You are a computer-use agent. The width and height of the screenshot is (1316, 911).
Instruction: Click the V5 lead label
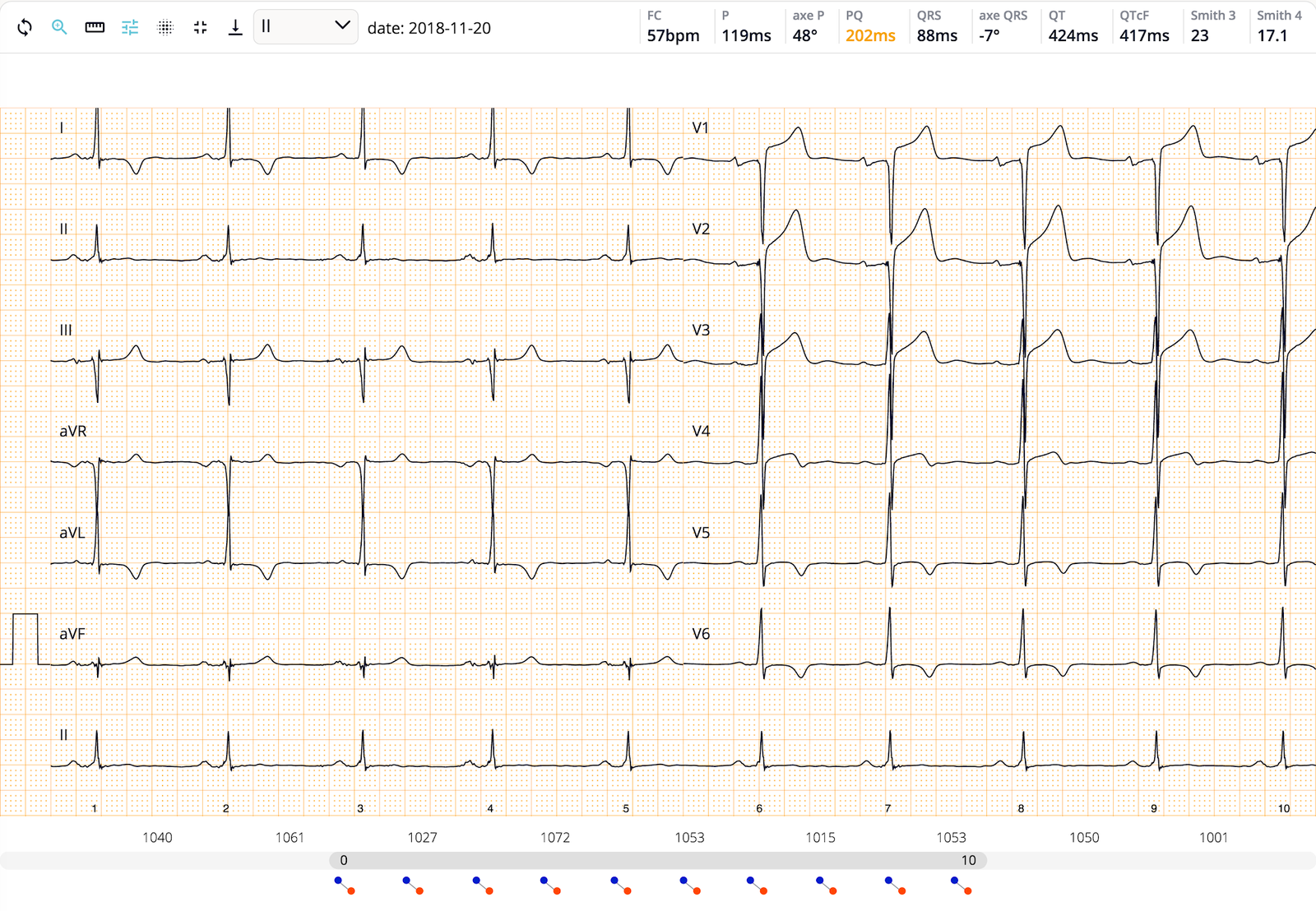[700, 532]
